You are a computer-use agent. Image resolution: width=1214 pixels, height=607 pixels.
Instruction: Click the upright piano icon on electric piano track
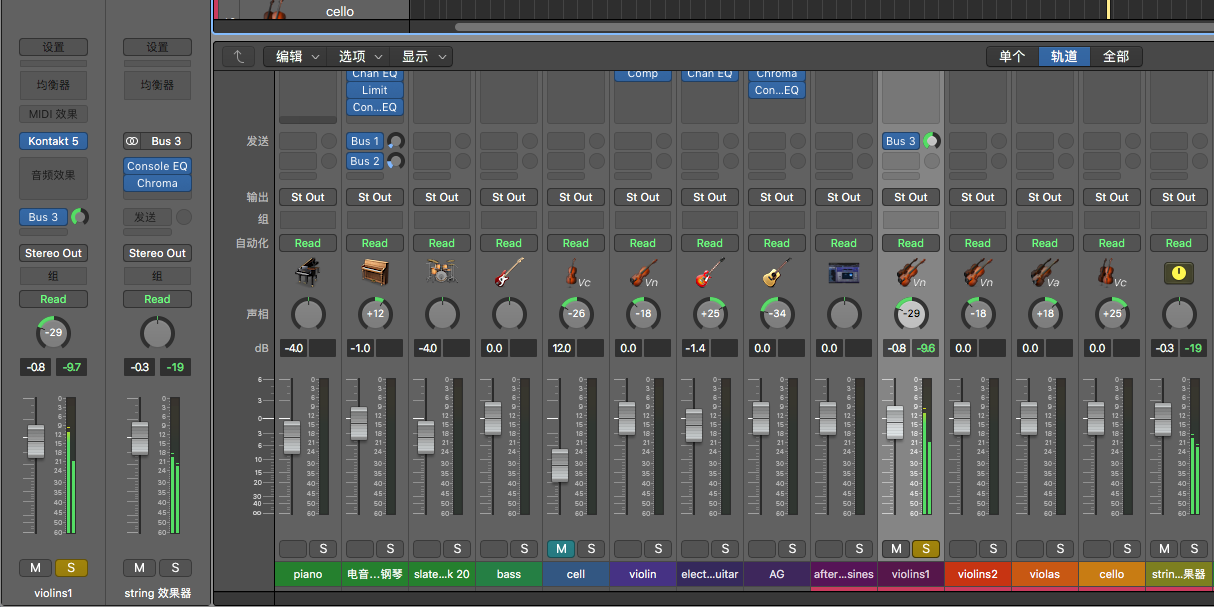[x=374, y=273]
